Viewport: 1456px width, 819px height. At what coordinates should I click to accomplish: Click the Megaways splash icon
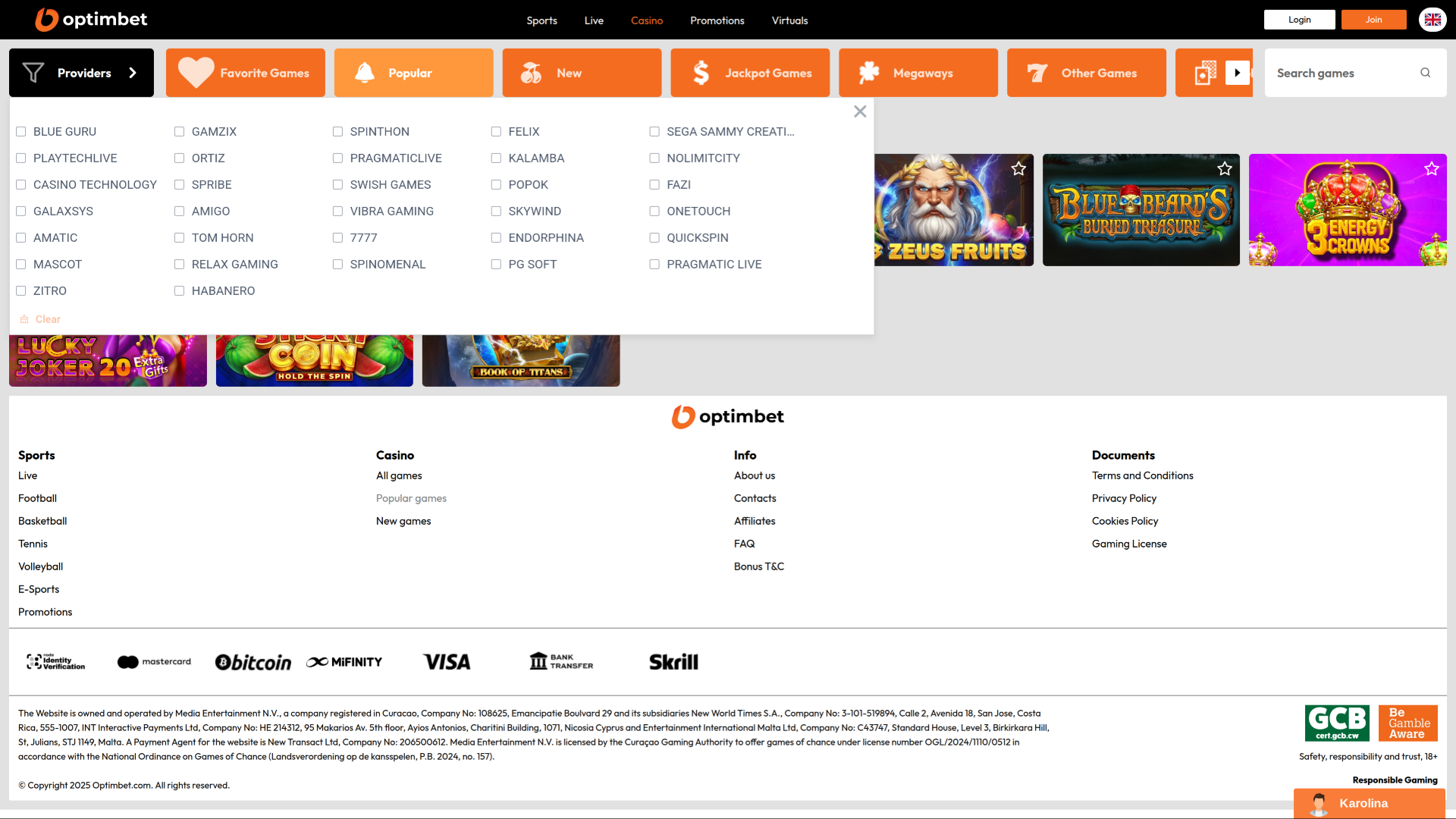[x=869, y=73]
